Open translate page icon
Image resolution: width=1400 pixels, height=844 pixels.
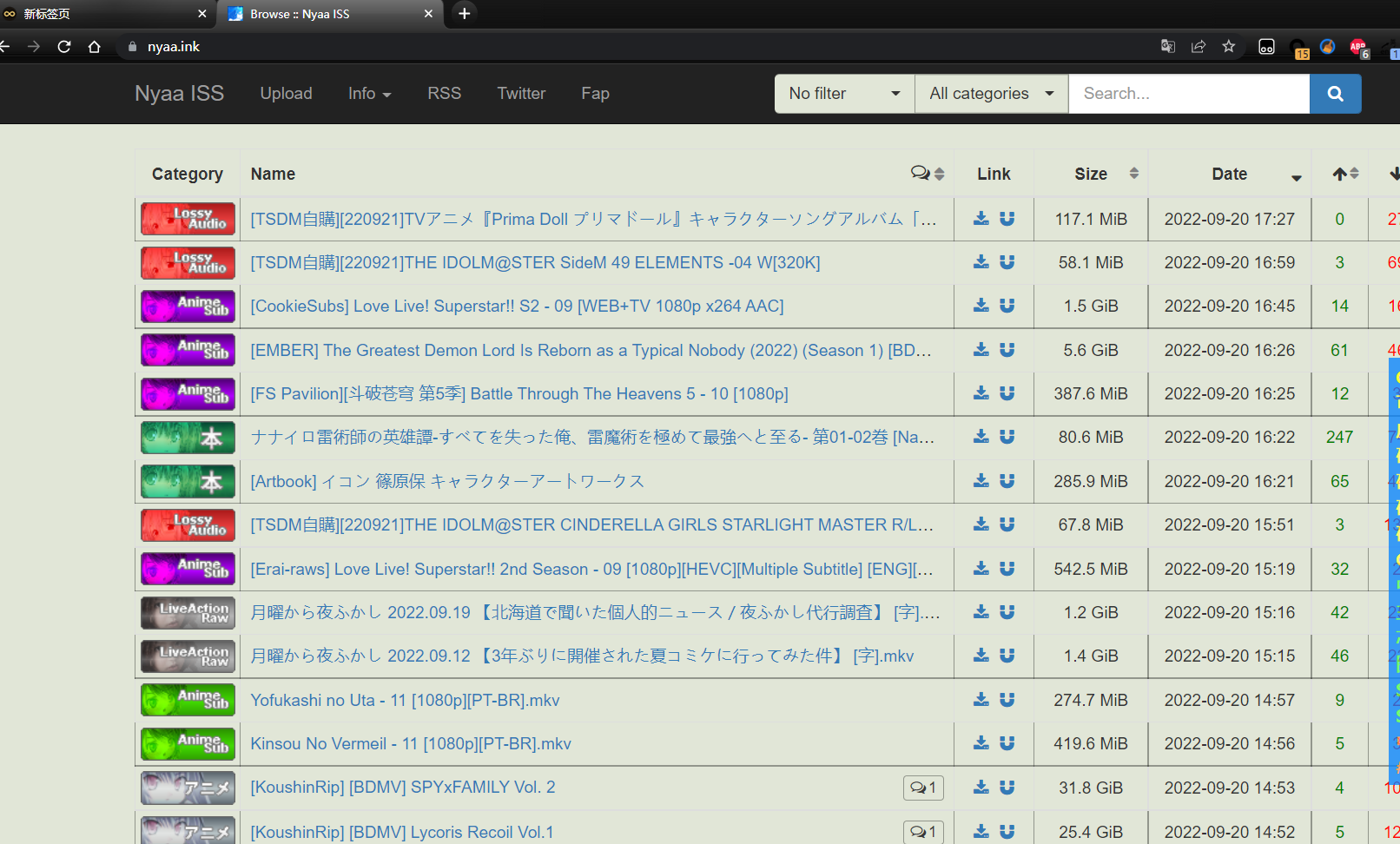tap(1168, 47)
